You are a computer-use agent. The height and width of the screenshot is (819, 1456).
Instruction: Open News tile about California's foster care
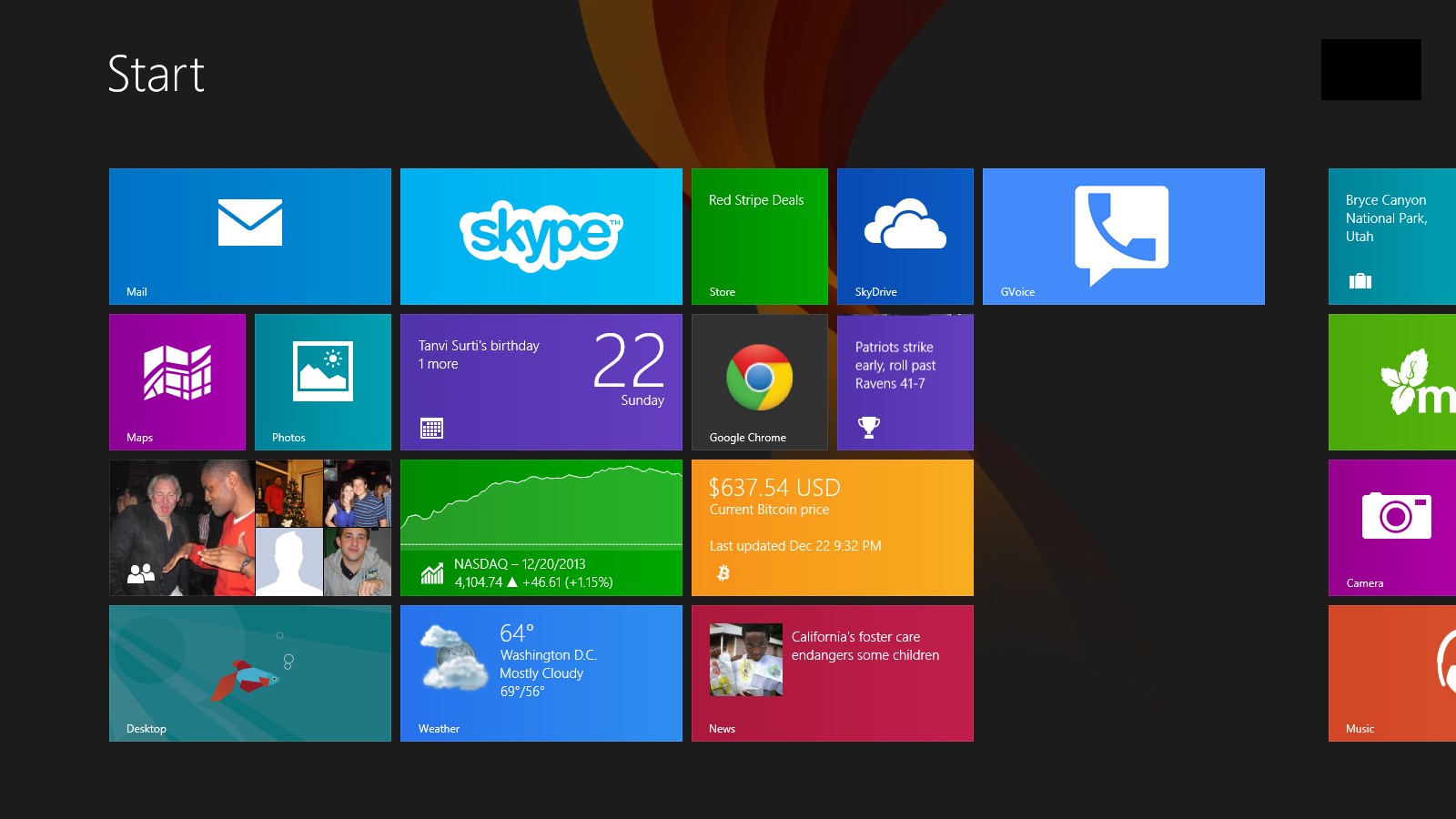point(832,672)
